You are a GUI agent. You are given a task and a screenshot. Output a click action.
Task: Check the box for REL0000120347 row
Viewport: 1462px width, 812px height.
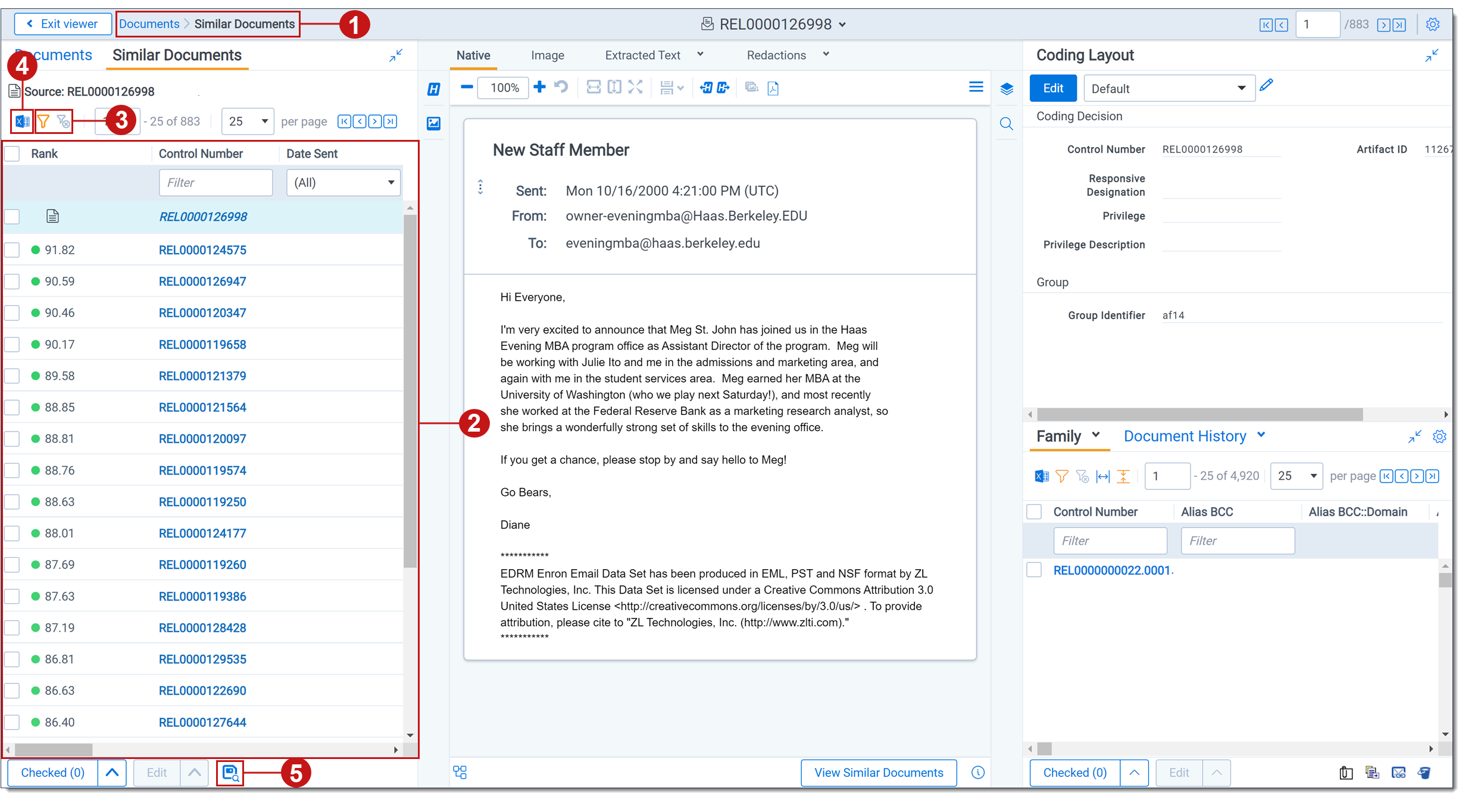pos(13,313)
